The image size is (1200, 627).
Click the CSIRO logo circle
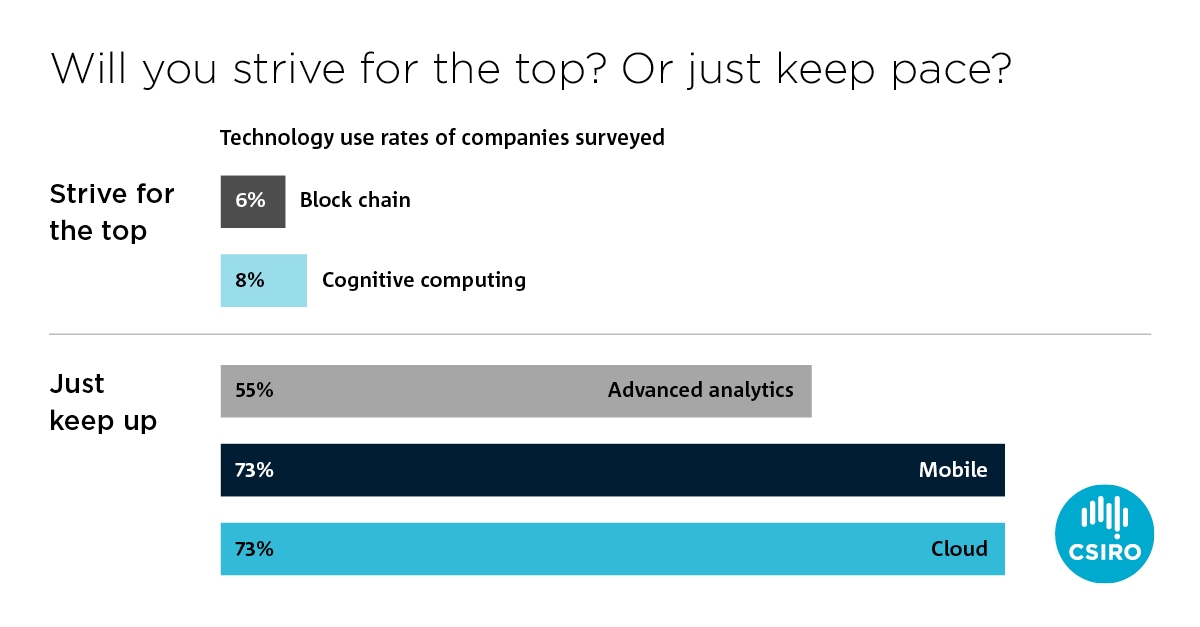pyautogui.click(x=1105, y=534)
